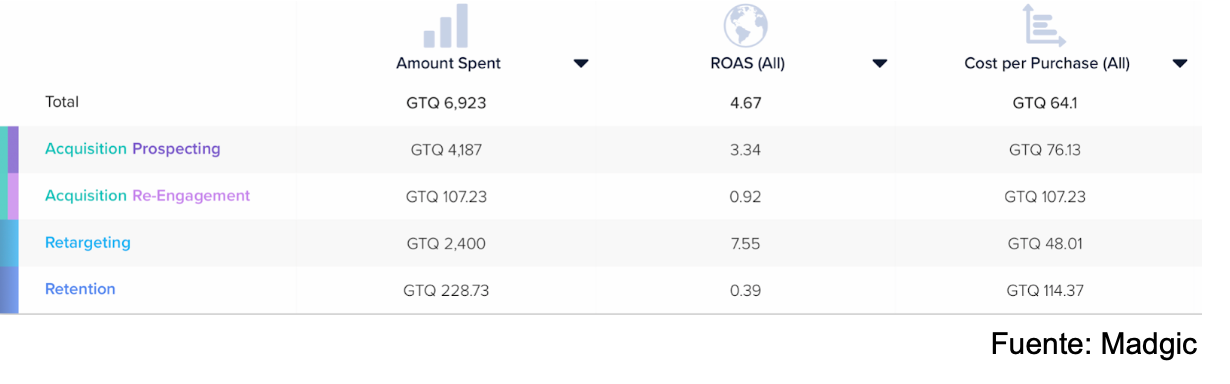The height and width of the screenshot is (384, 1230).
Task: Click the Amount Spent column header text
Action: coord(448,63)
